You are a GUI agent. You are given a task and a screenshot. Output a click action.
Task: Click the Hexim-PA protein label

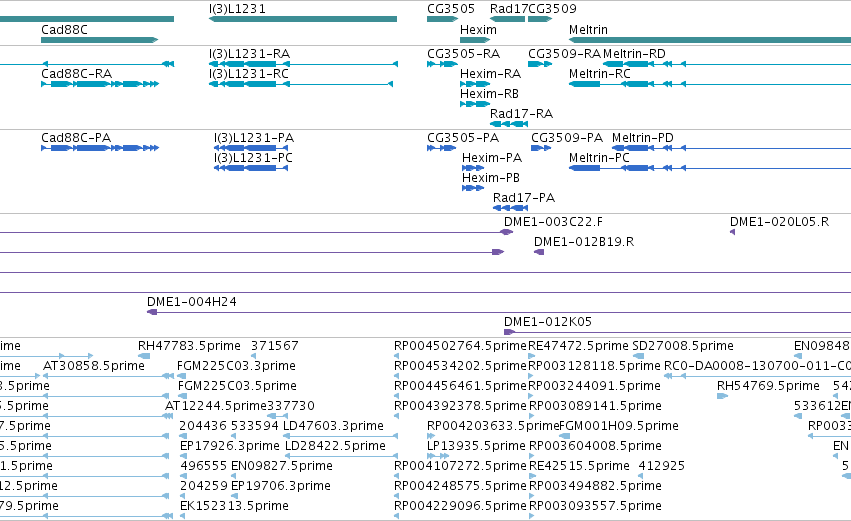click(x=492, y=158)
